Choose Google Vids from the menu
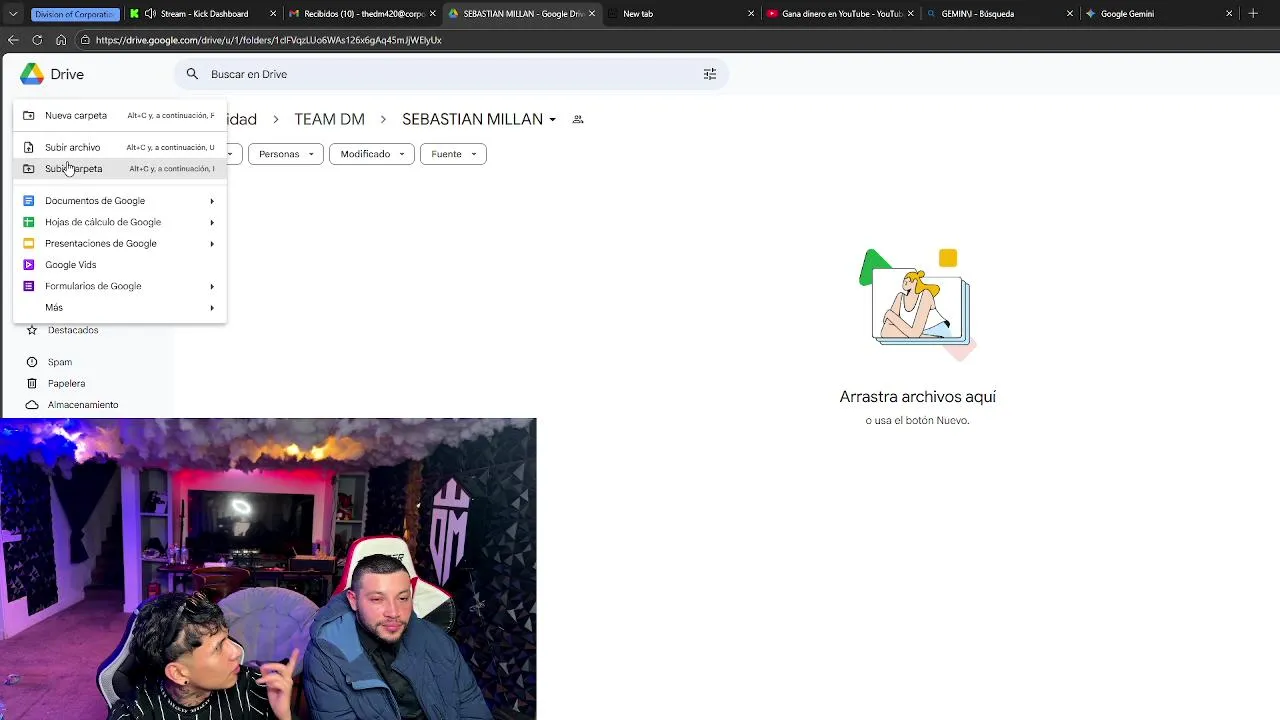 click(x=120, y=265)
